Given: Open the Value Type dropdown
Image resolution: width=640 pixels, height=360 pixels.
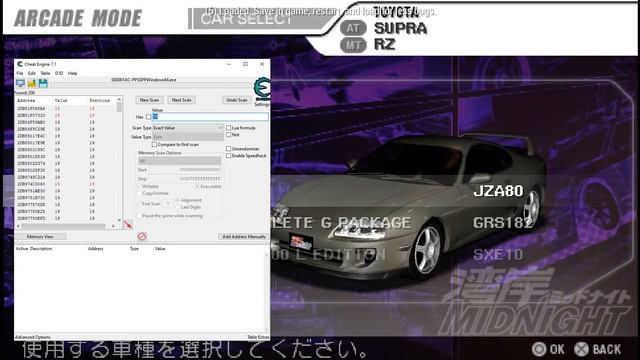Looking at the screenshot, I should point(188,137).
